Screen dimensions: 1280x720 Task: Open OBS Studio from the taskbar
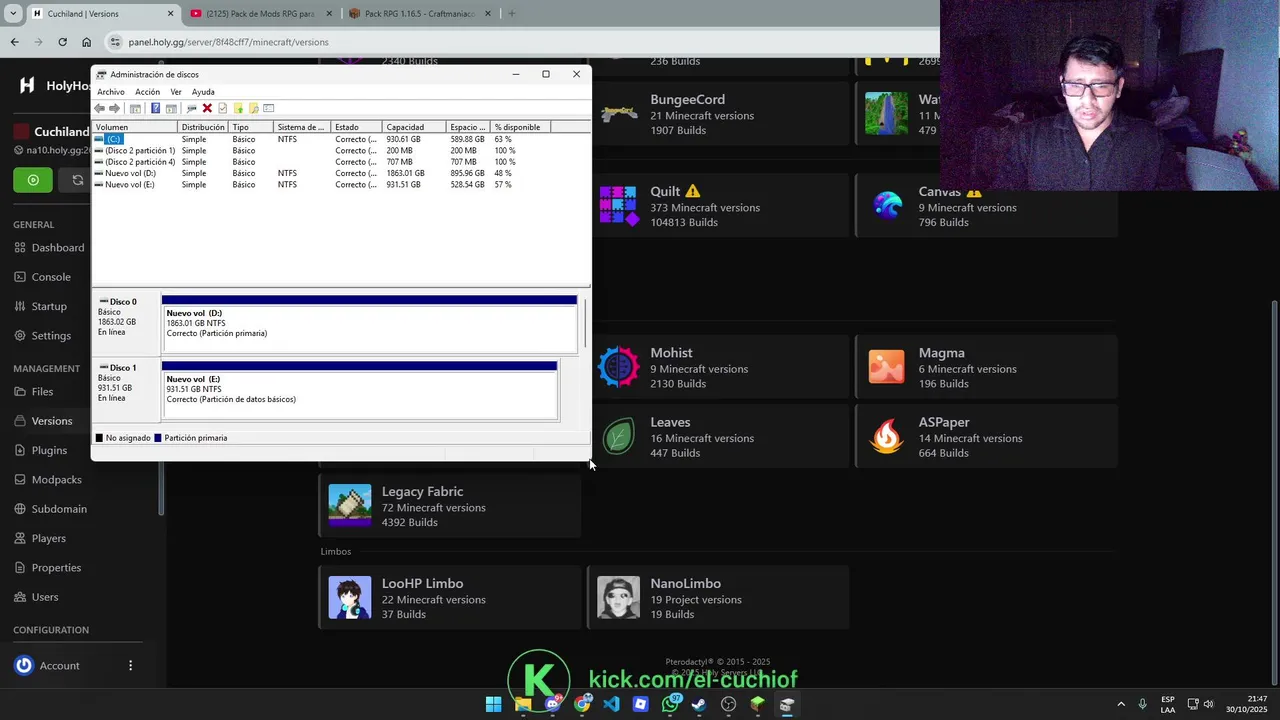coord(729,704)
